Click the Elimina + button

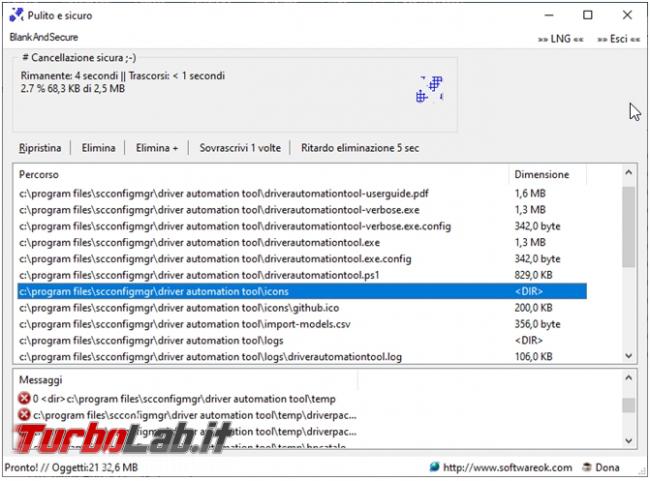(x=157, y=148)
